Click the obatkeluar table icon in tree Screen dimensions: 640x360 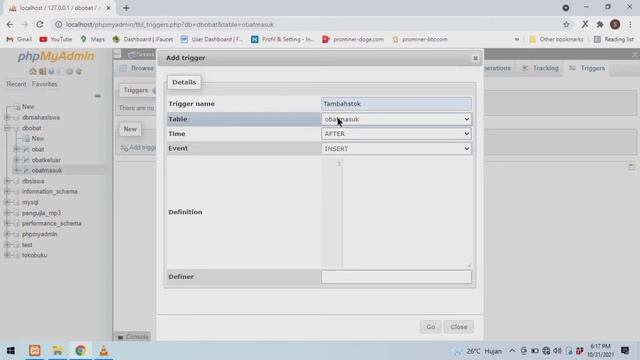26,160
